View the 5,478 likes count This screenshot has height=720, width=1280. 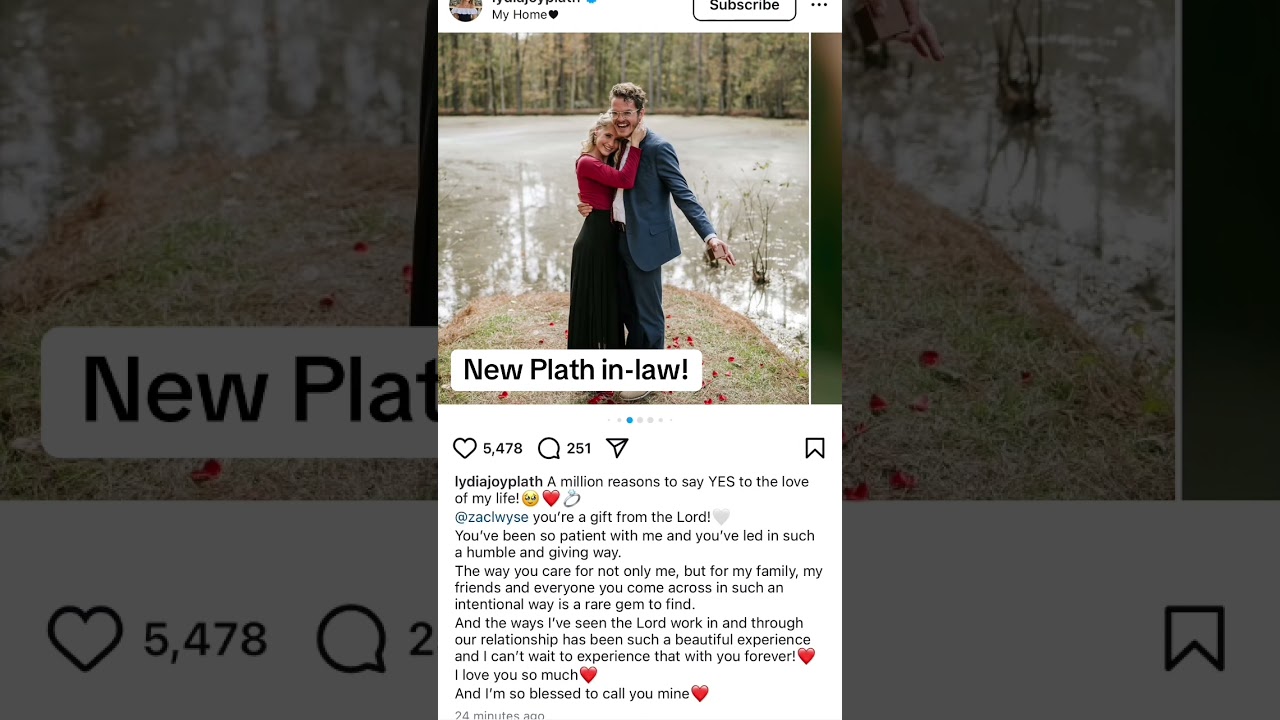pos(503,448)
